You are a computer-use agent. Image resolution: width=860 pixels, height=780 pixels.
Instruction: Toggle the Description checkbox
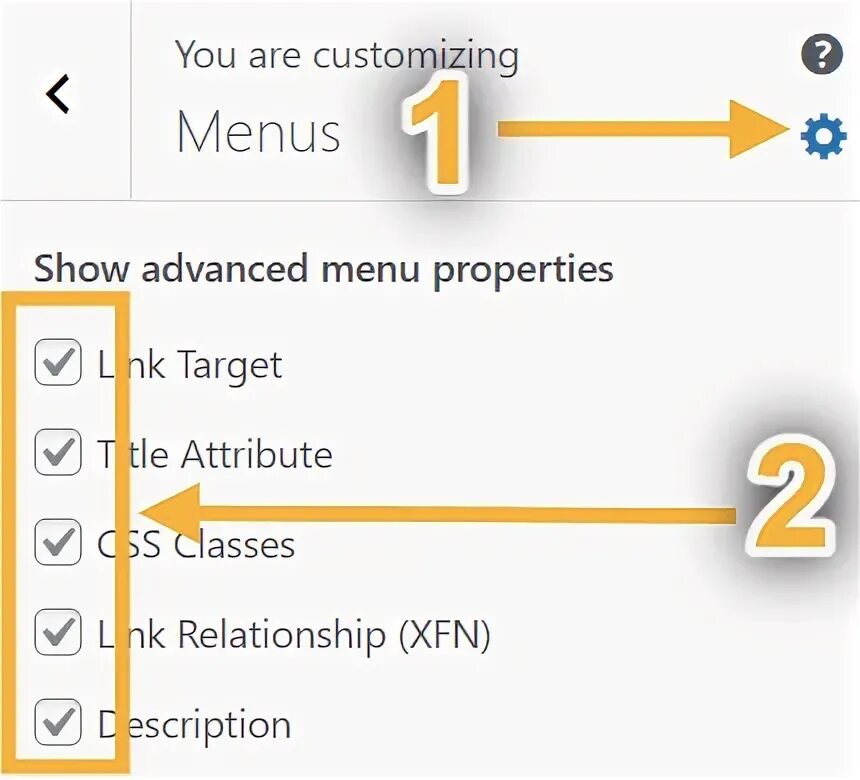coord(57,724)
